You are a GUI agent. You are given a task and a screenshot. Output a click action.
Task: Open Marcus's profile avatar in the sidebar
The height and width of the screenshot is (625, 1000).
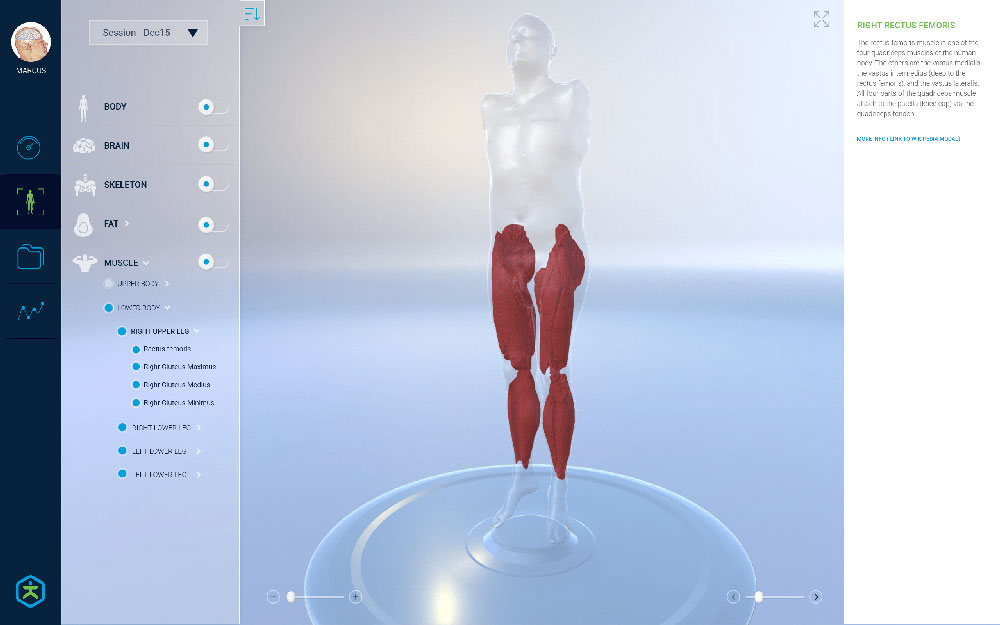coord(31,42)
